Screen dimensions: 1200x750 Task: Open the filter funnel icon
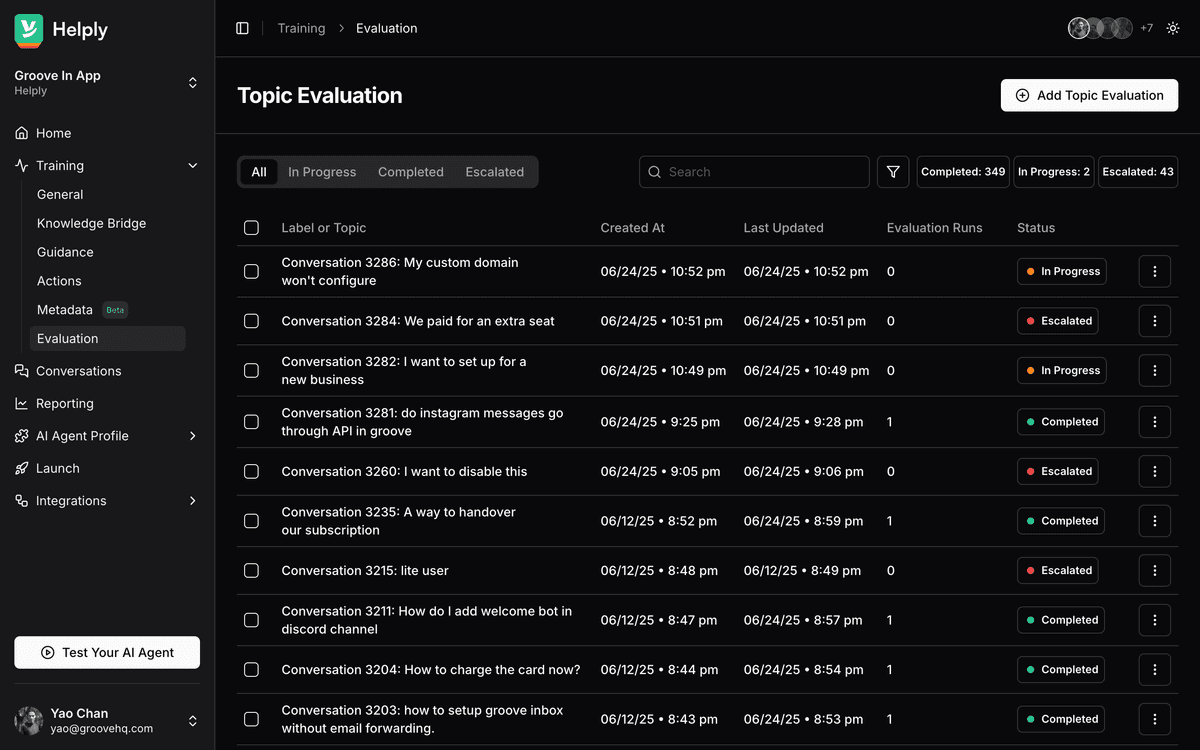[x=893, y=172]
